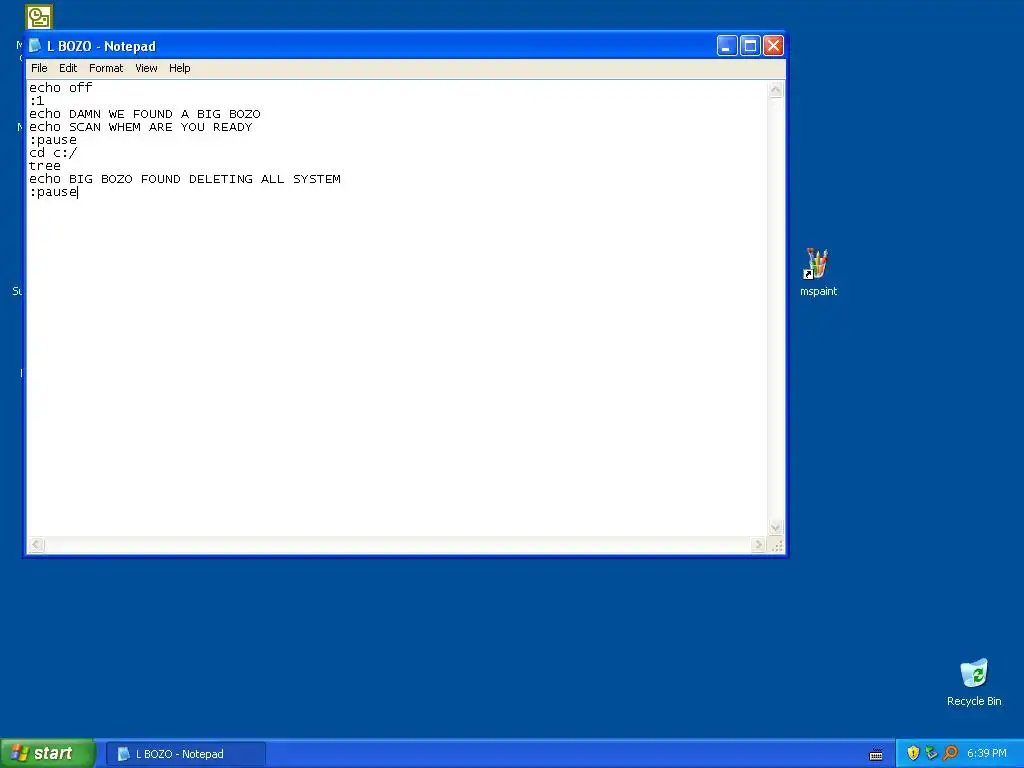Open the Edit menu
The image size is (1024, 768).
(x=68, y=68)
